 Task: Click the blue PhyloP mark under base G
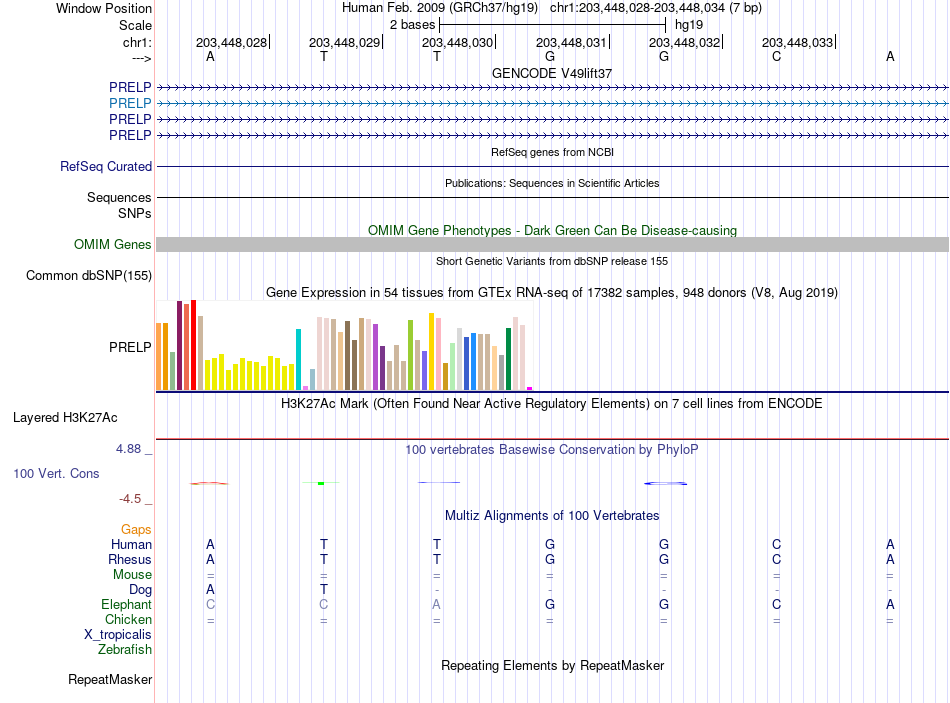(x=665, y=483)
